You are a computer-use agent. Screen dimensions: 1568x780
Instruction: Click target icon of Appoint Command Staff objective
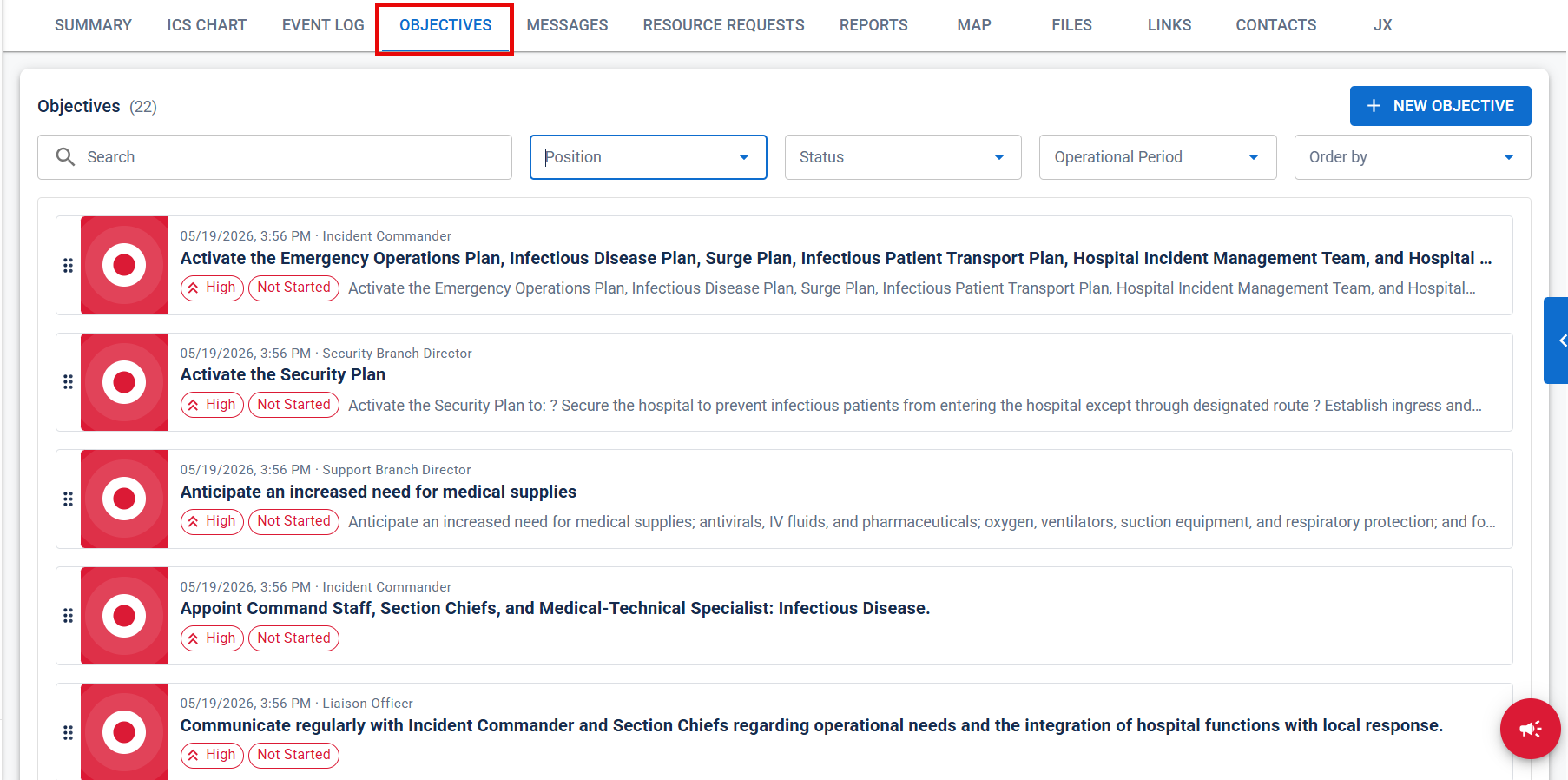point(124,616)
